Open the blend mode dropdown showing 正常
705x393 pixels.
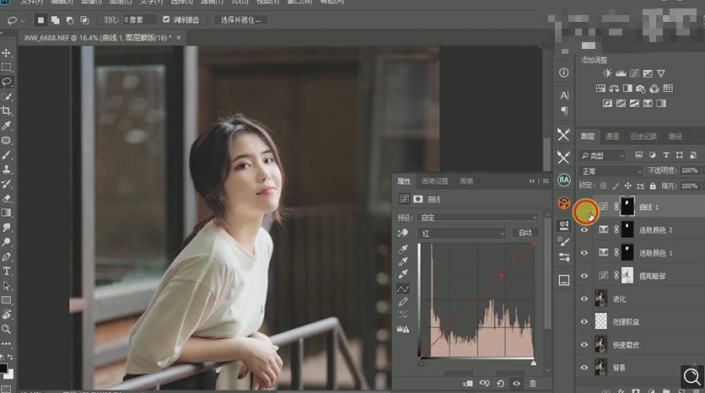point(611,171)
